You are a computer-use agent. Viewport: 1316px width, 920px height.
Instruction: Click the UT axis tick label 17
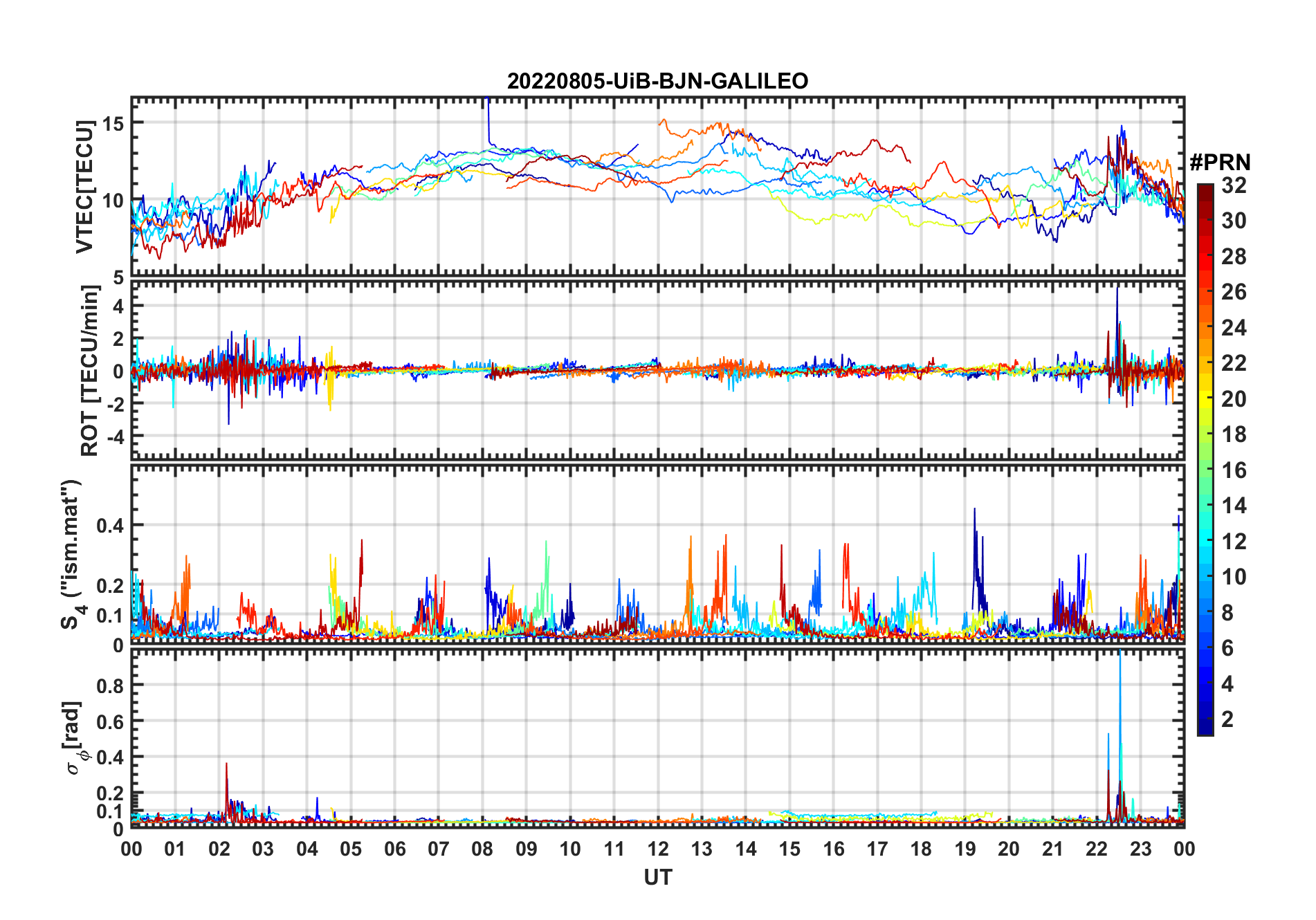pos(877,849)
